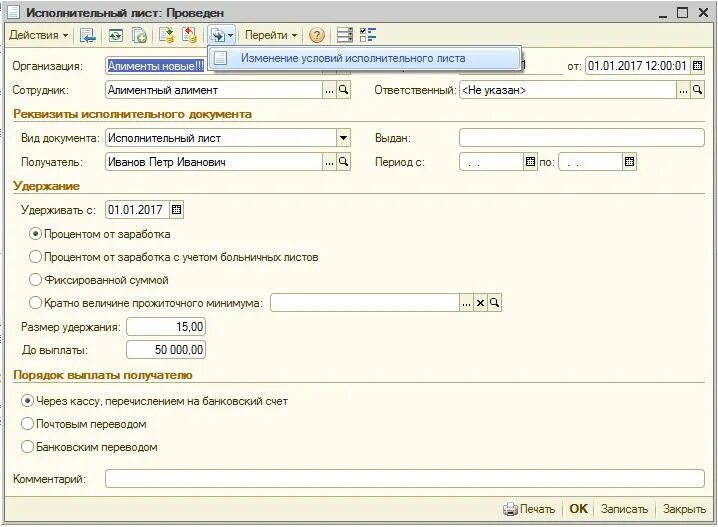Select Процентом от заработка с учетом больничных листов
718x527 pixels.
[x=174, y=257]
